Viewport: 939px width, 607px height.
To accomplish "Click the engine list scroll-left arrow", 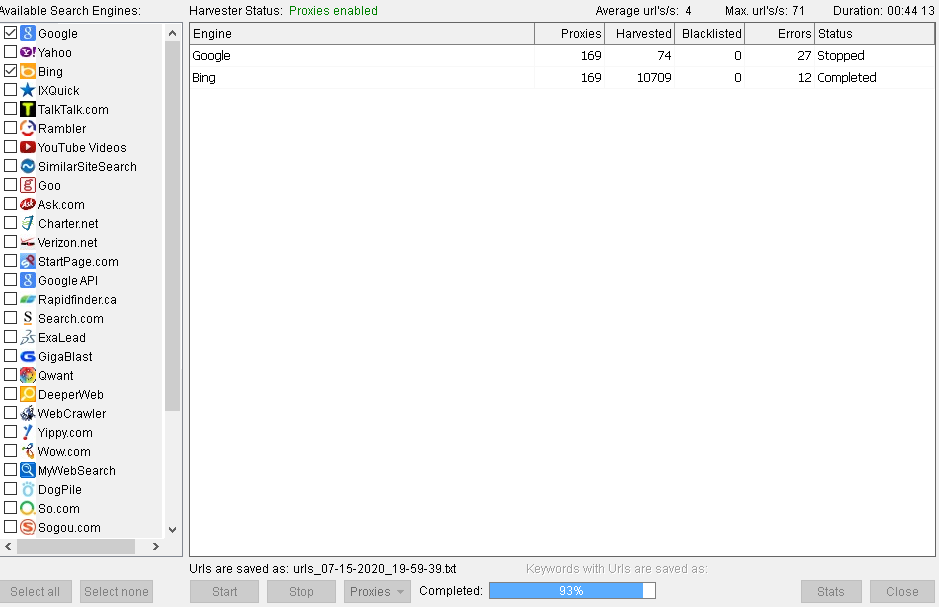I will pyautogui.click(x=8, y=546).
